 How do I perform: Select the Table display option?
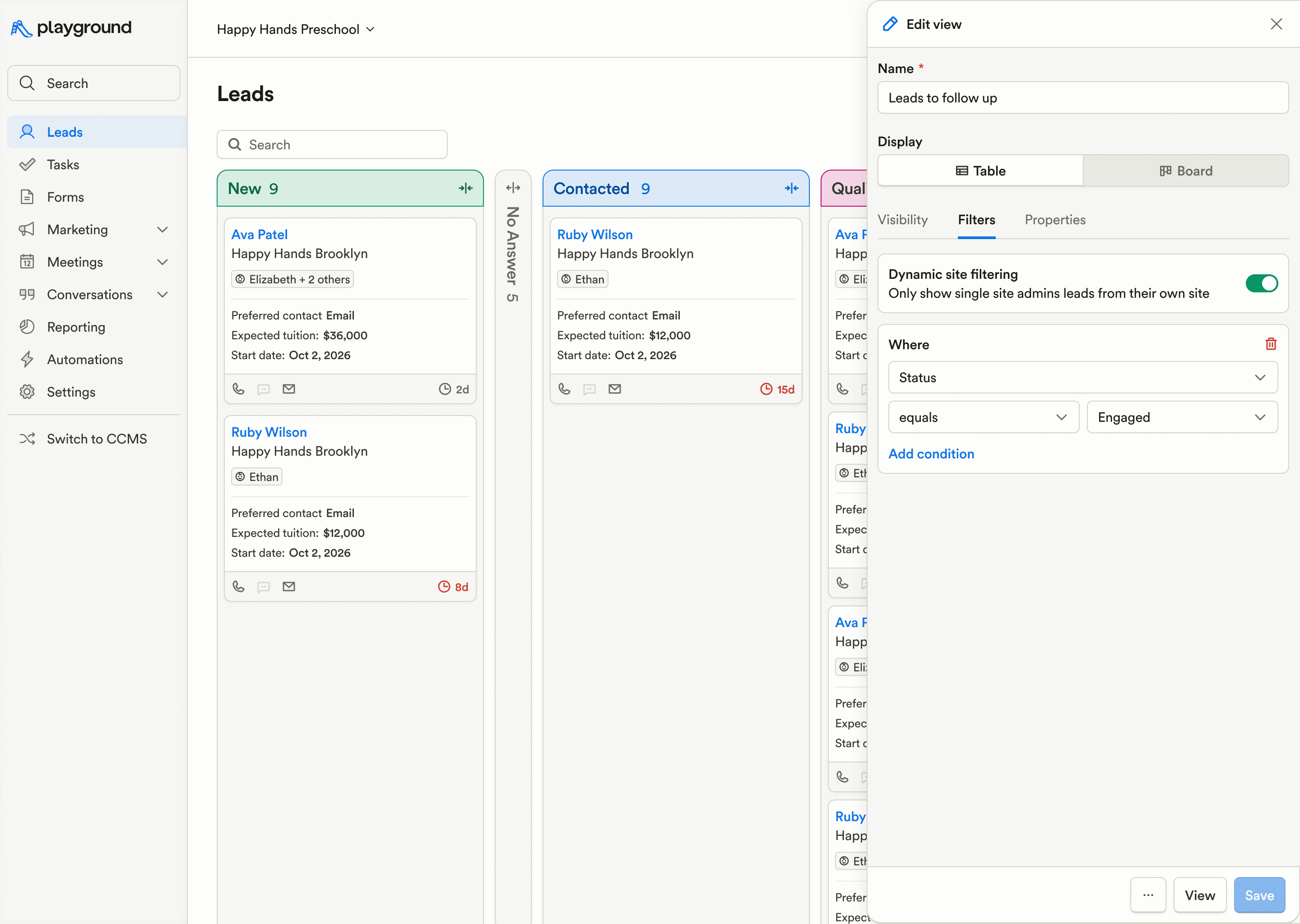coord(980,171)
